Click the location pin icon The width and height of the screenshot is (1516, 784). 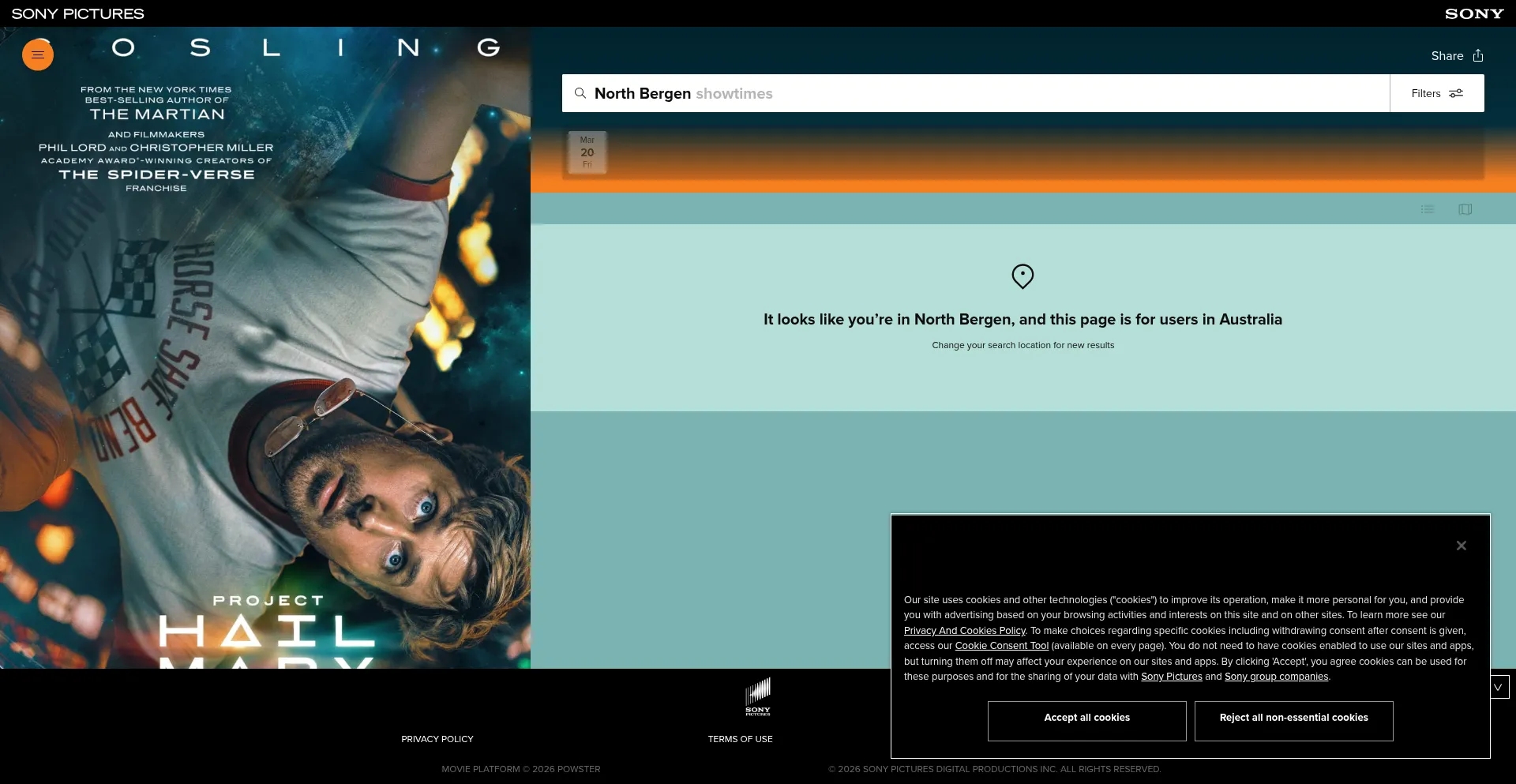(1023, 276)
